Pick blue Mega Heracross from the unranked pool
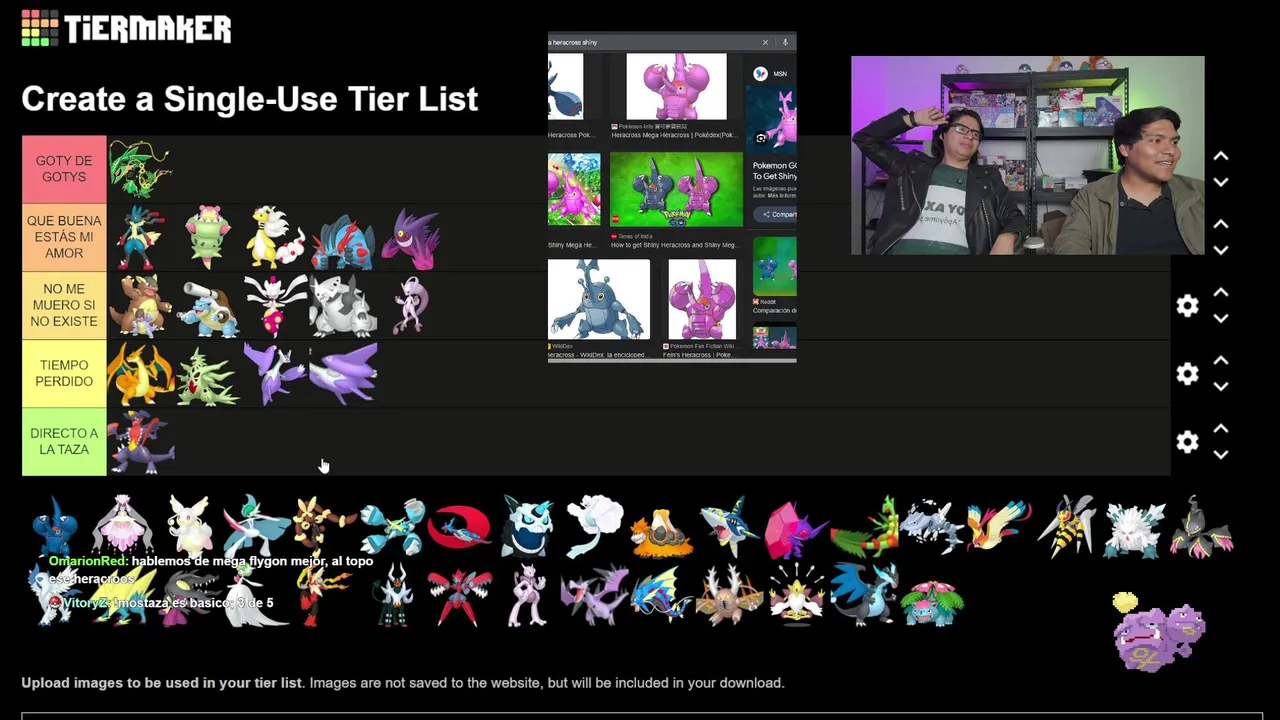Viewport: 1280px width, 720px height. pyautogui.click(x=55, y=527)
